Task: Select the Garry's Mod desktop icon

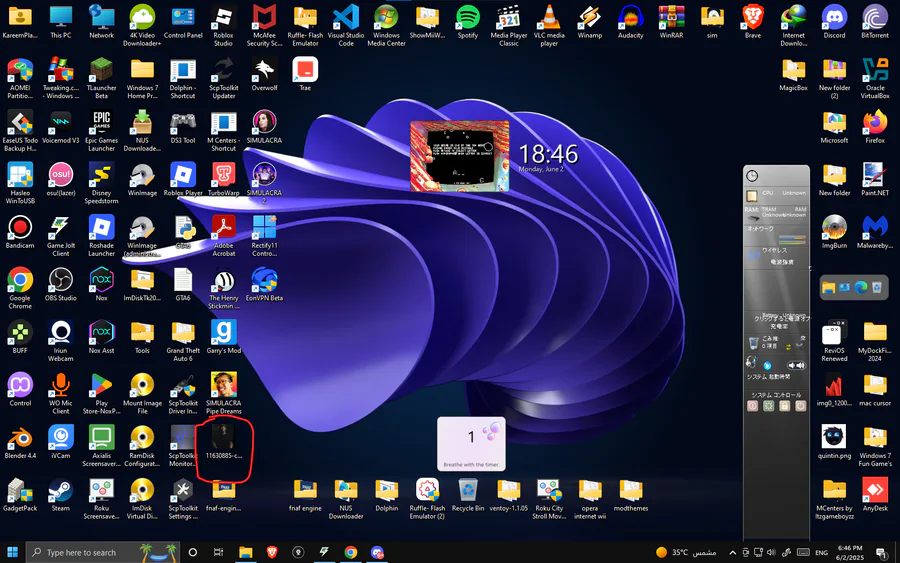Action: [223, 337]
